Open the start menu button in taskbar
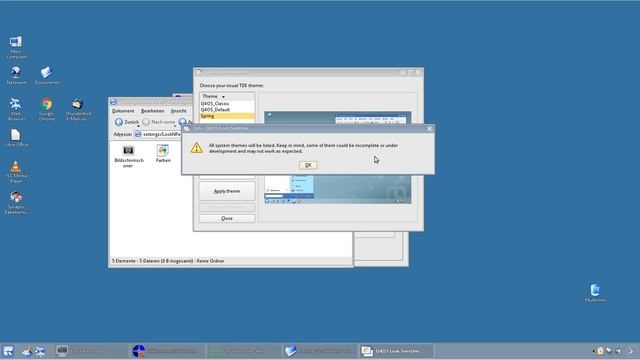 [8, 351]
